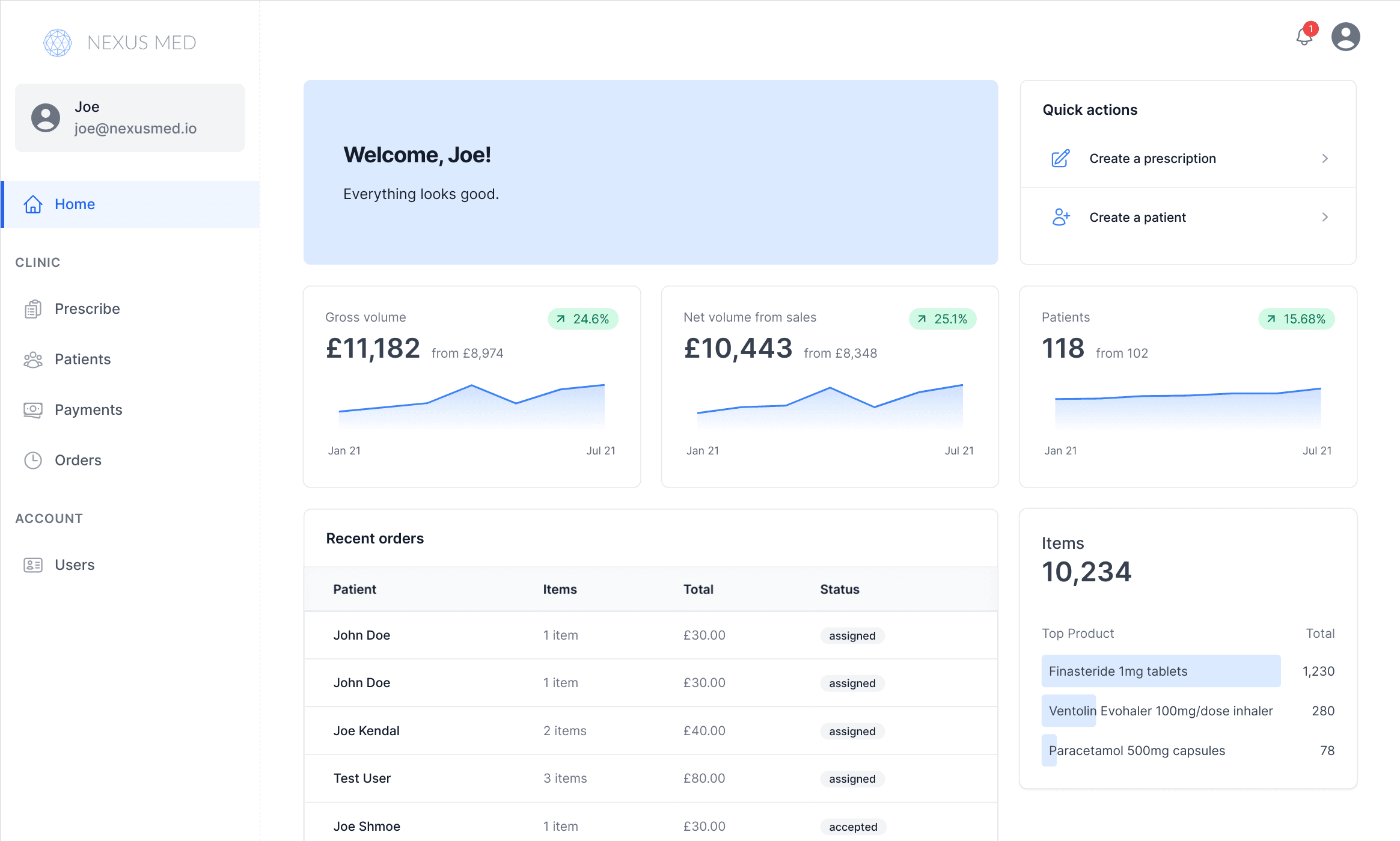
Task: Open the Payments menu item
Action: point(88,410)
